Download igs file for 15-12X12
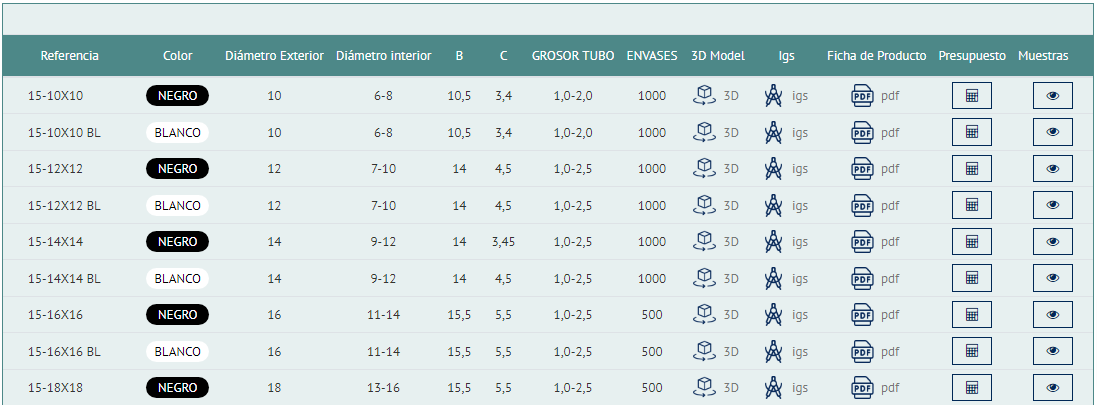The width and height of the screenshot is (1097, 405). coord(785,169)
